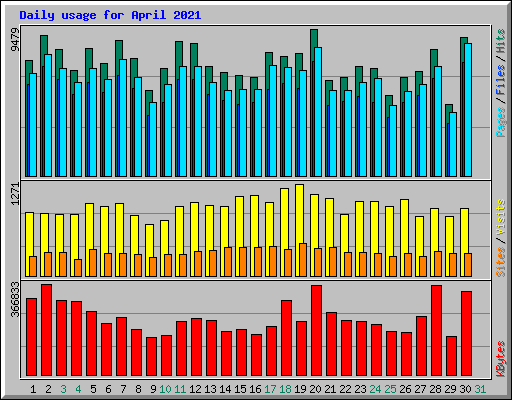The width and height of the screenshot is (512, 400).
Task: Click the orange sites bar for day 19
Action: (303, 260)
